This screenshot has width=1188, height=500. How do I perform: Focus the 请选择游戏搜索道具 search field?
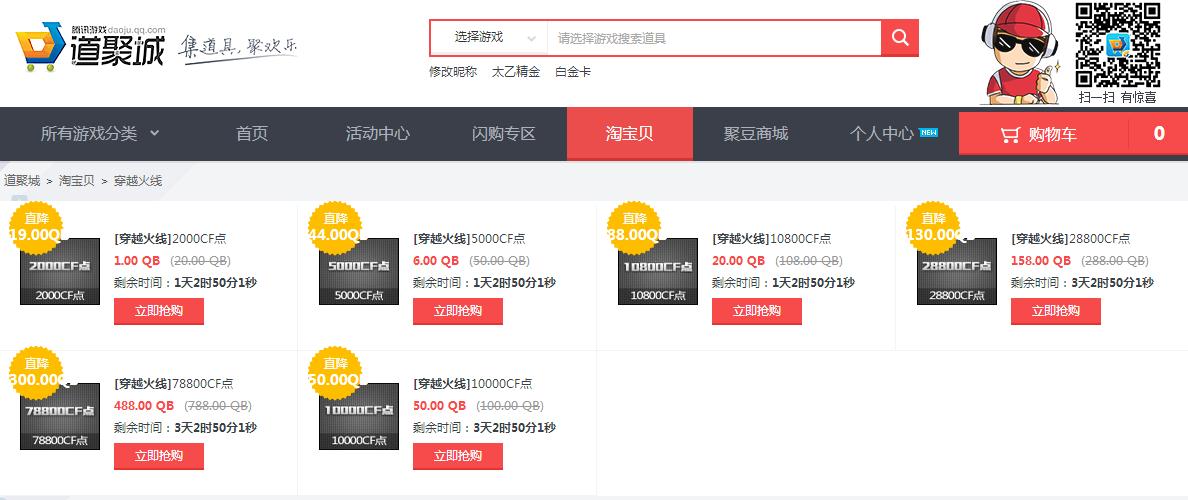coord(714,38)
